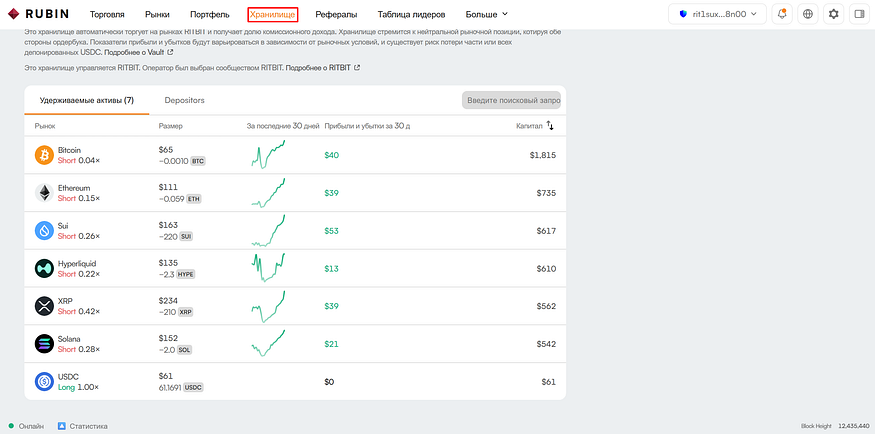Click the RUBIN logo icon
This screenshot has width=875, height=434.
pyautogui.click(x=13, y=14)
